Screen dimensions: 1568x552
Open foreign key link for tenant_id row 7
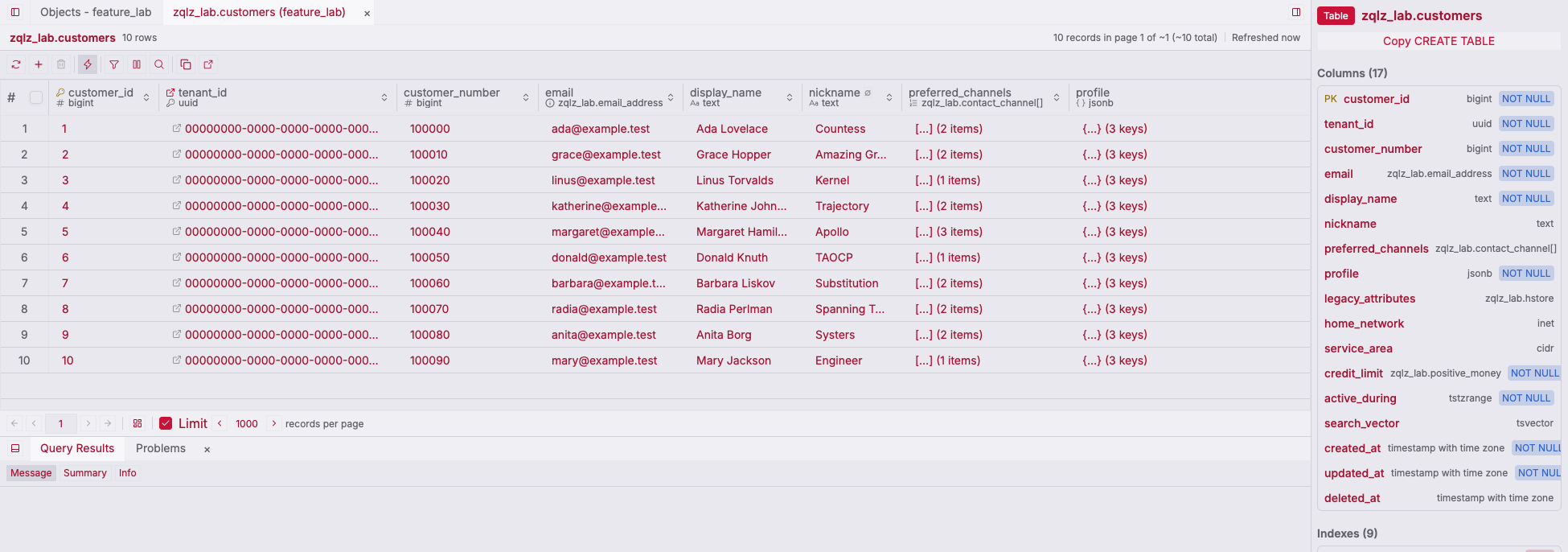(176, 283)
